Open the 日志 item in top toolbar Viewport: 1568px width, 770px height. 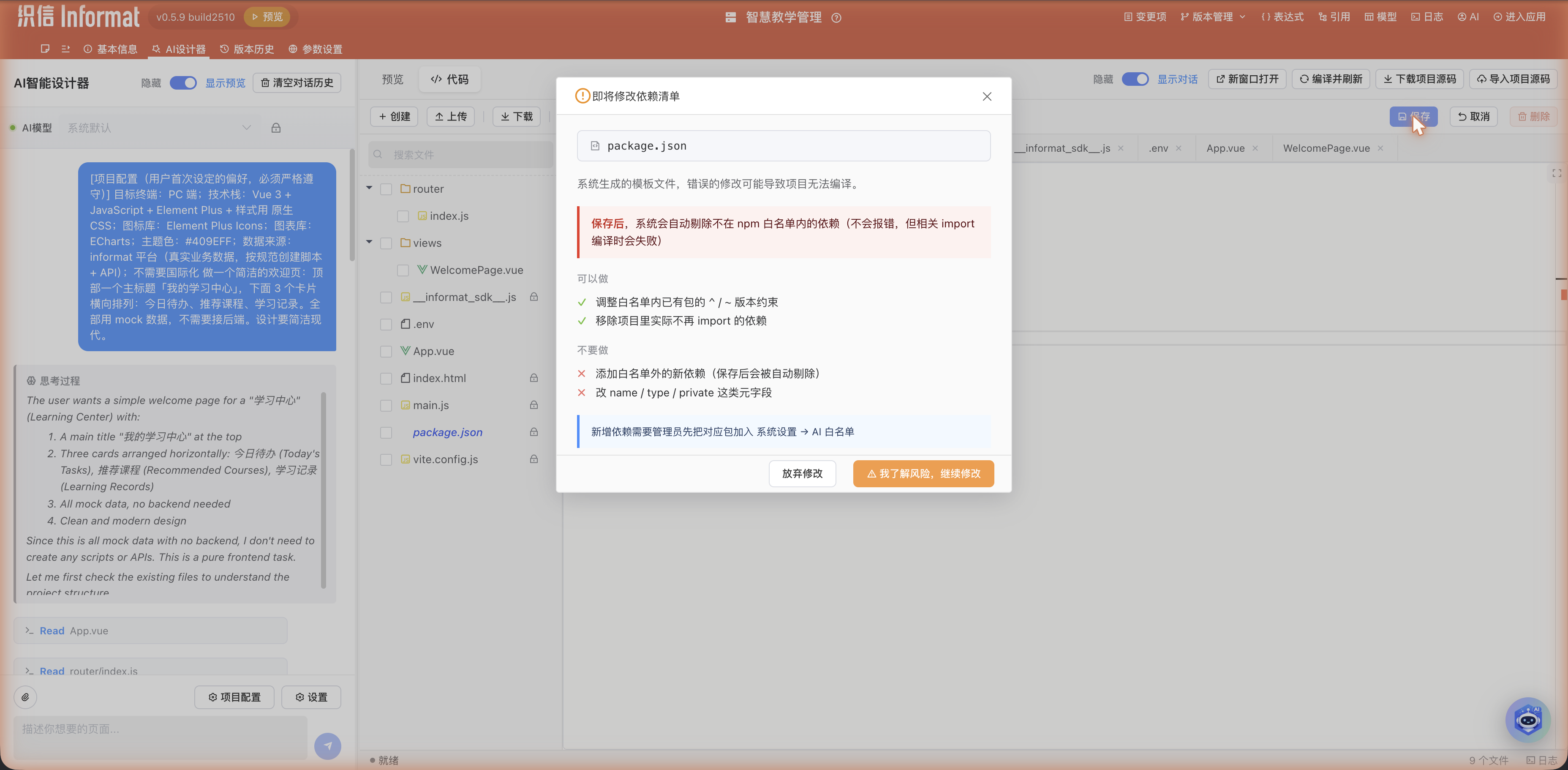pos(1427,17)
